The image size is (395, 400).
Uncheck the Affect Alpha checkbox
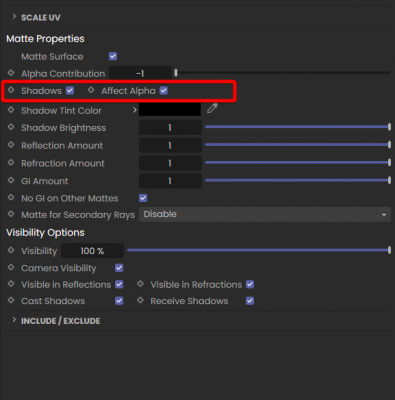click(x=164, y=90)
